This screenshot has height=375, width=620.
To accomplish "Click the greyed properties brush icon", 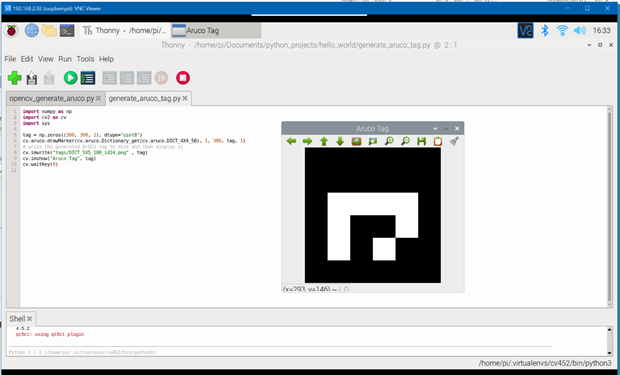I will [454, 141].
